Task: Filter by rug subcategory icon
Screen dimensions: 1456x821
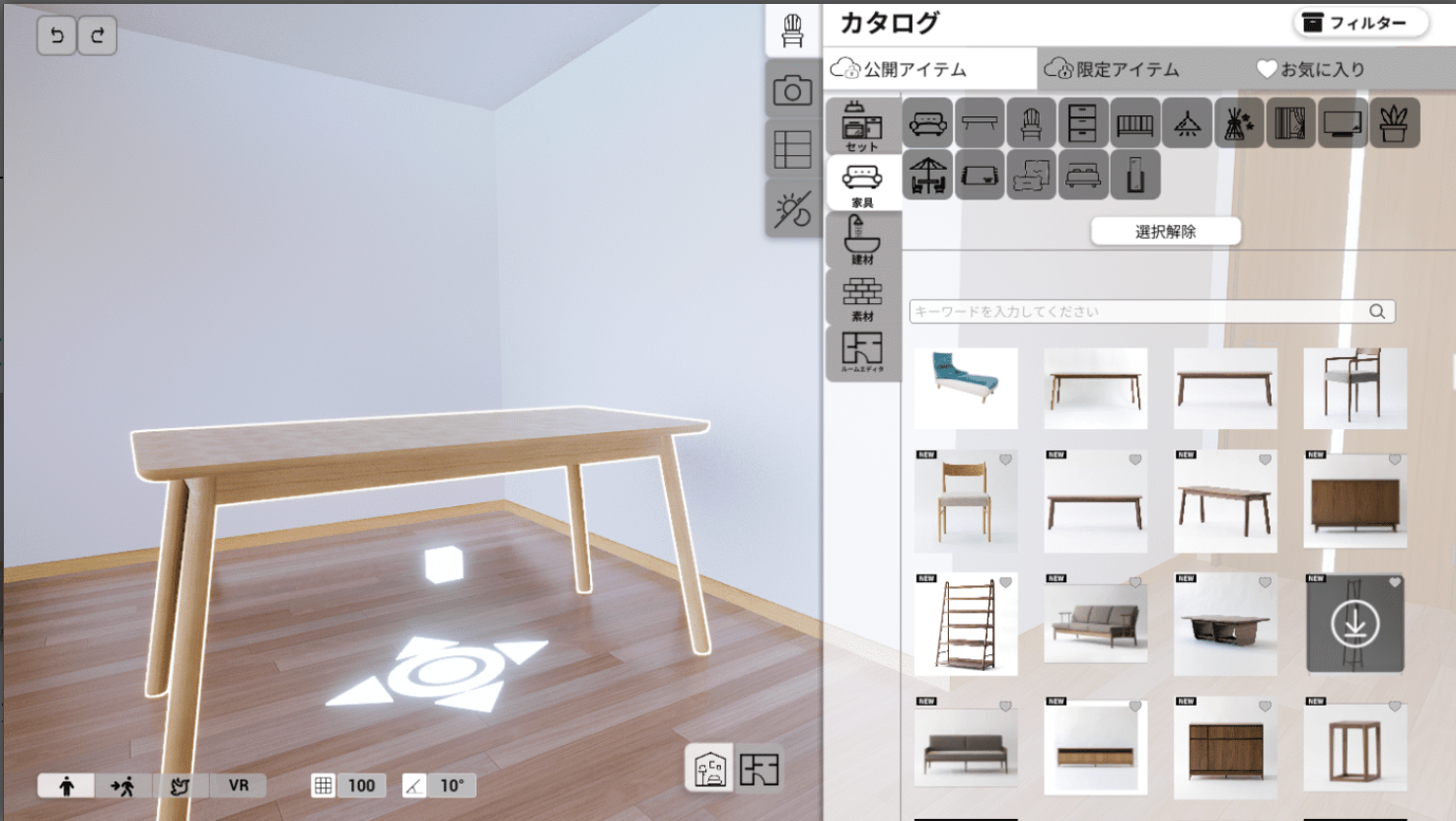Action: (x=980, y=176)
